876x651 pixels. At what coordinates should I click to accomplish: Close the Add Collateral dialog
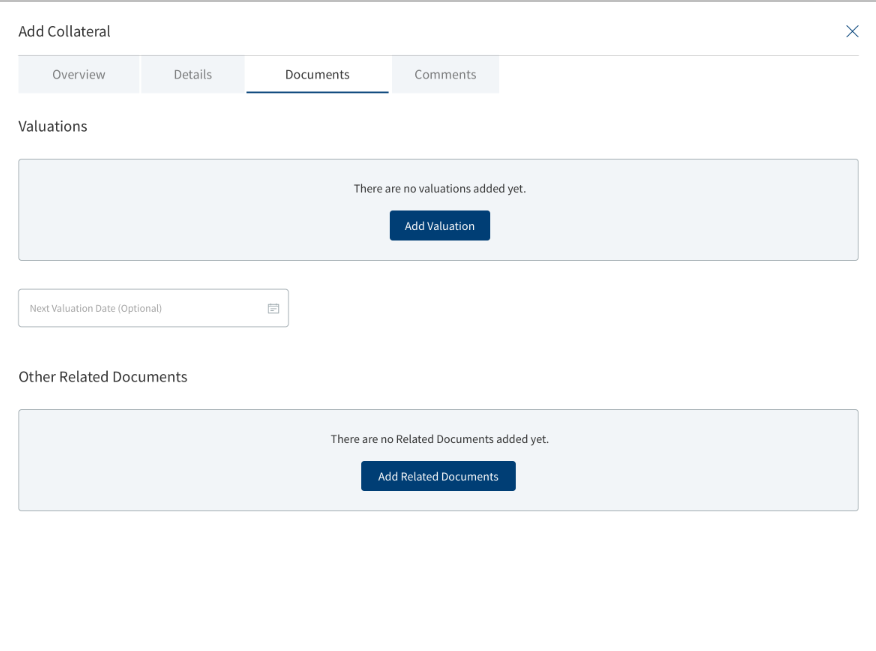click(x=852, y=31)
